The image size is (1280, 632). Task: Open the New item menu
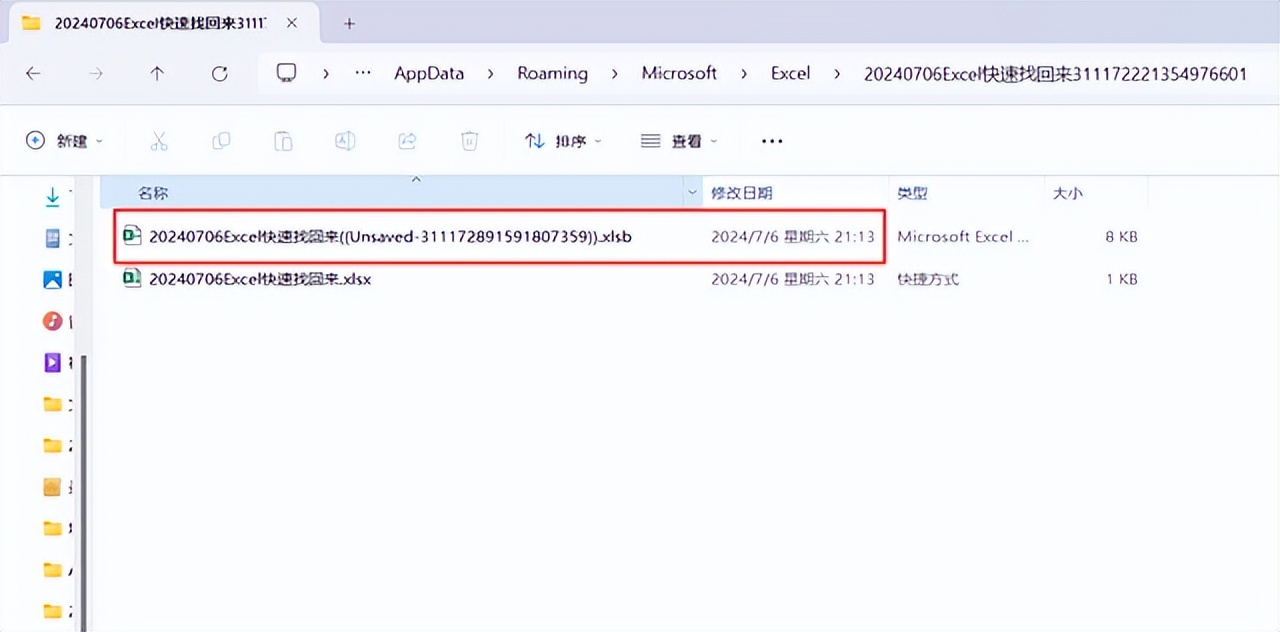[x=64, y=141]
